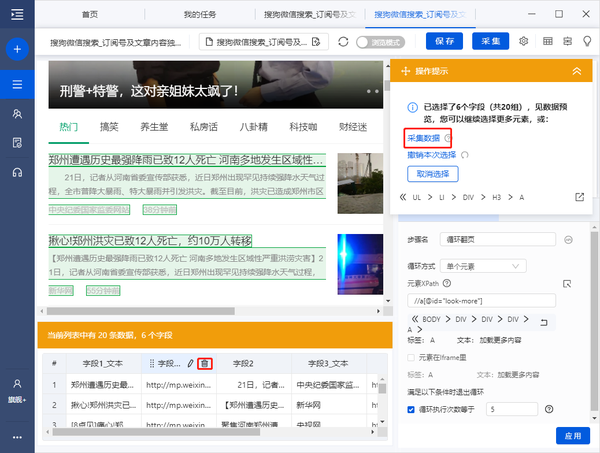Click the circle icon next to step name field
600x453 pixels.
click(568, 240)
